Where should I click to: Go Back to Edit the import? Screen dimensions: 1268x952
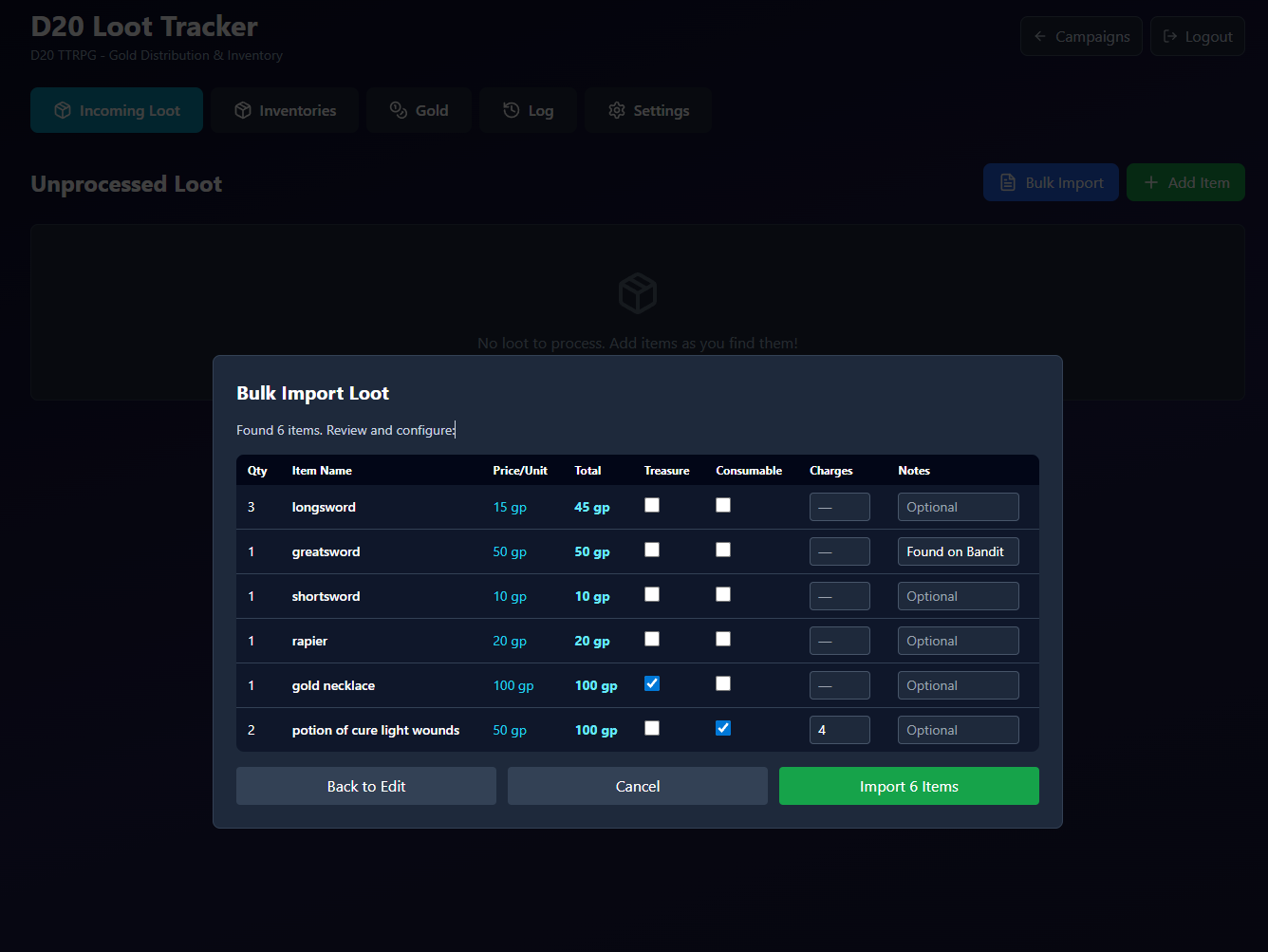[366, 786]
